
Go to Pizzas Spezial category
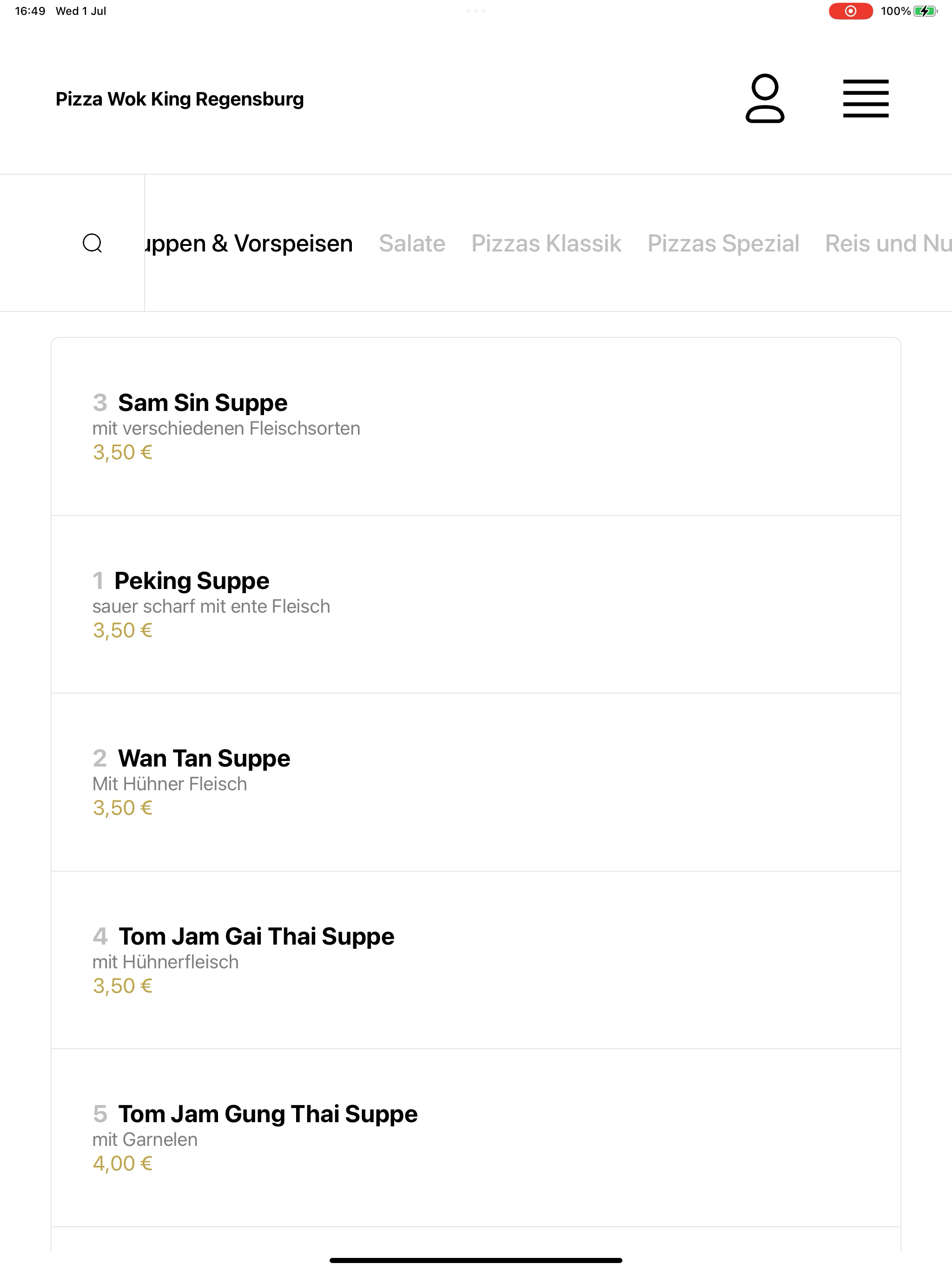pos(723,244)
